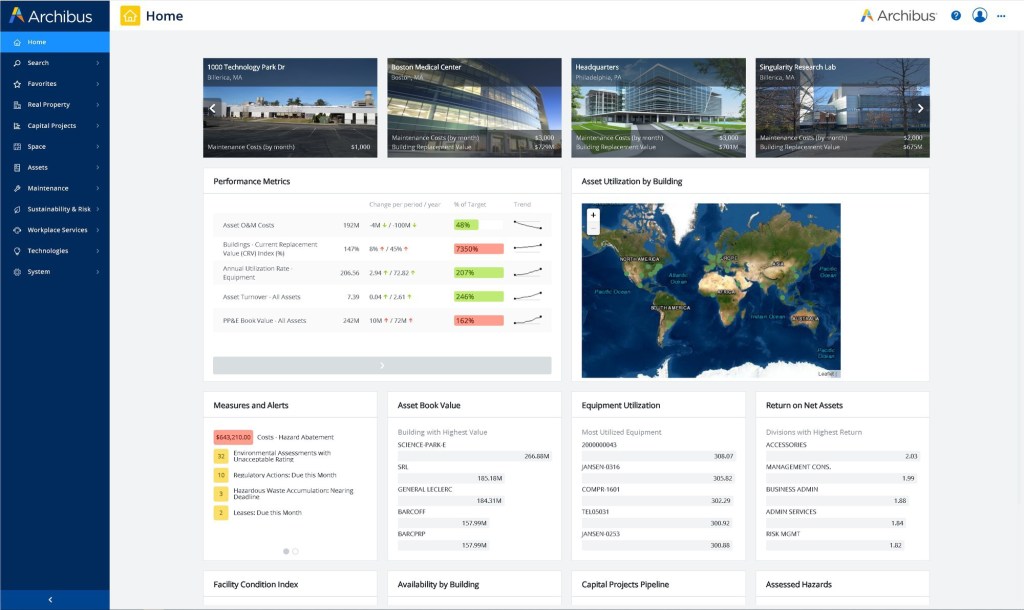Click the map zoom in plus button
The width and height of the screenshot is (1024, 610).
(x=593, y=215)
